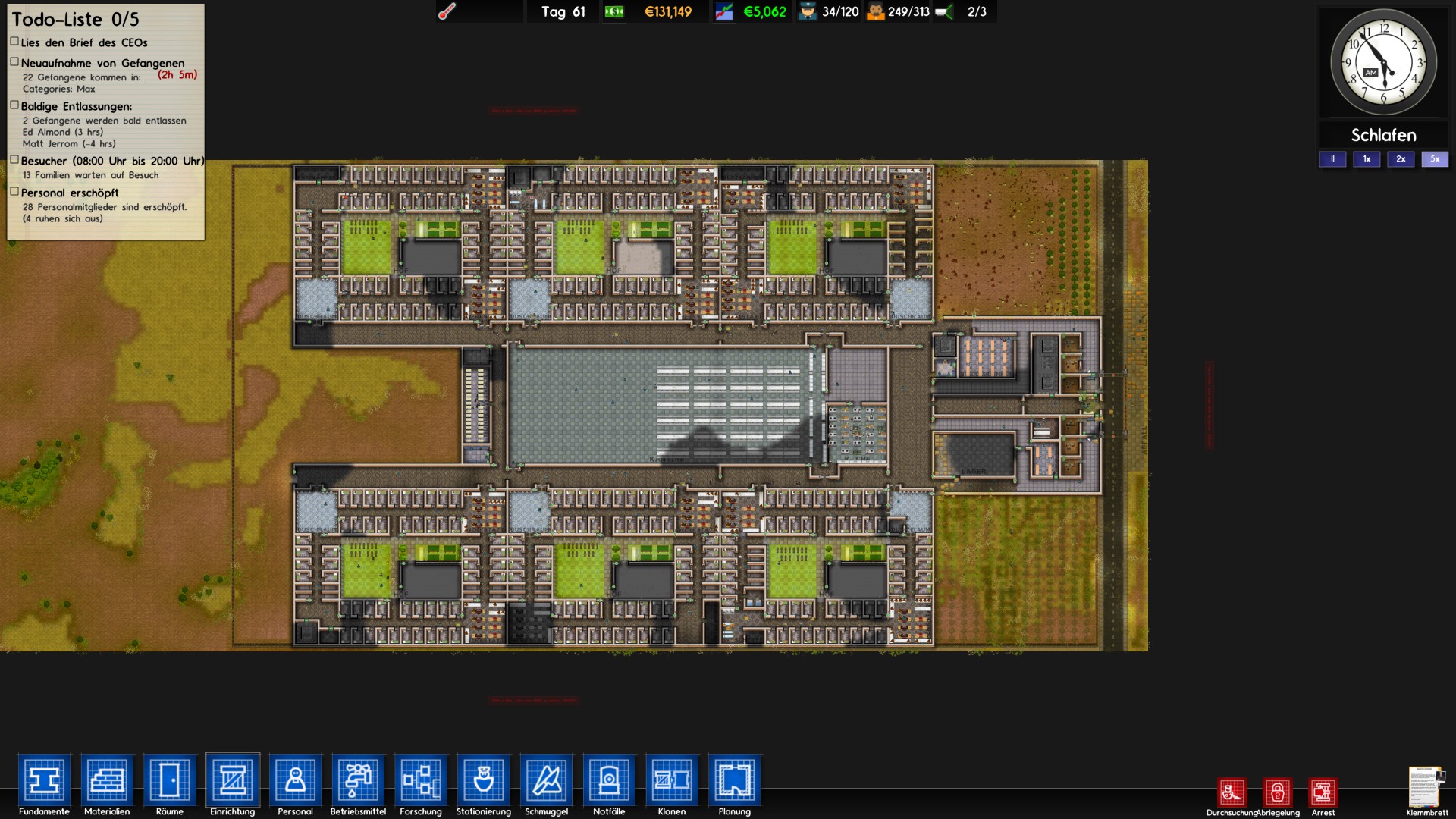Check the 'Personal erschöpft' todo item

coord(14,192)
